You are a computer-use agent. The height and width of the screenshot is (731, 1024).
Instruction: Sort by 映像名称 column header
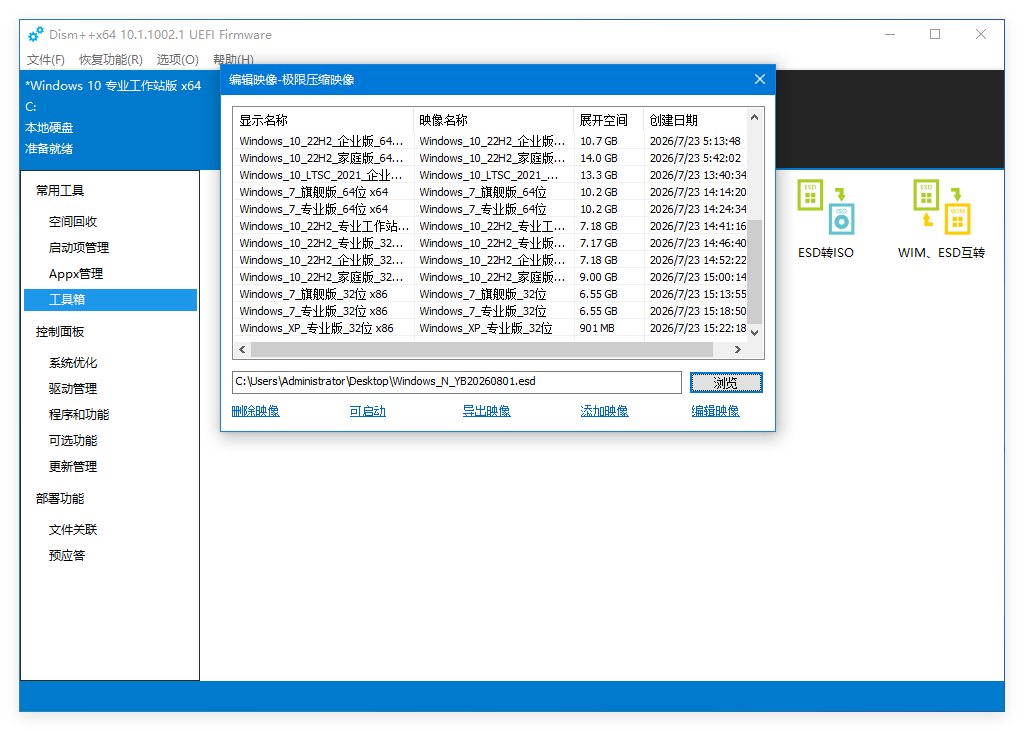tap(493, 120)
